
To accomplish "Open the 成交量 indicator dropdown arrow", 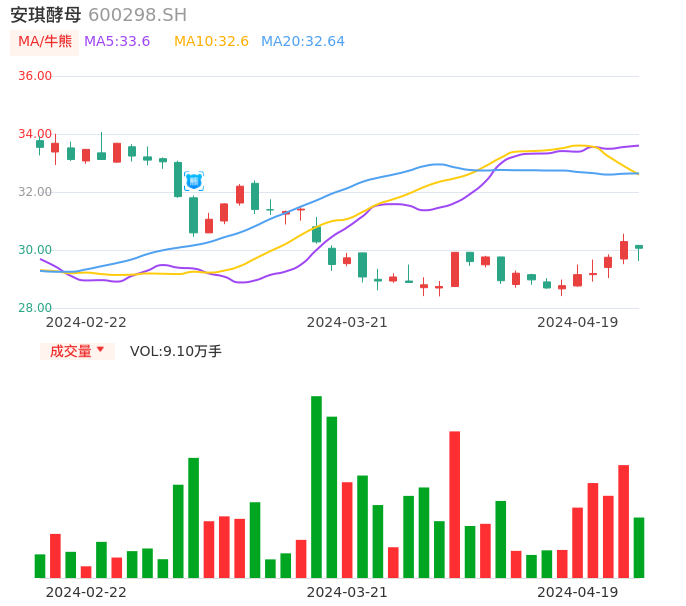I will click(x=100, y=350).
